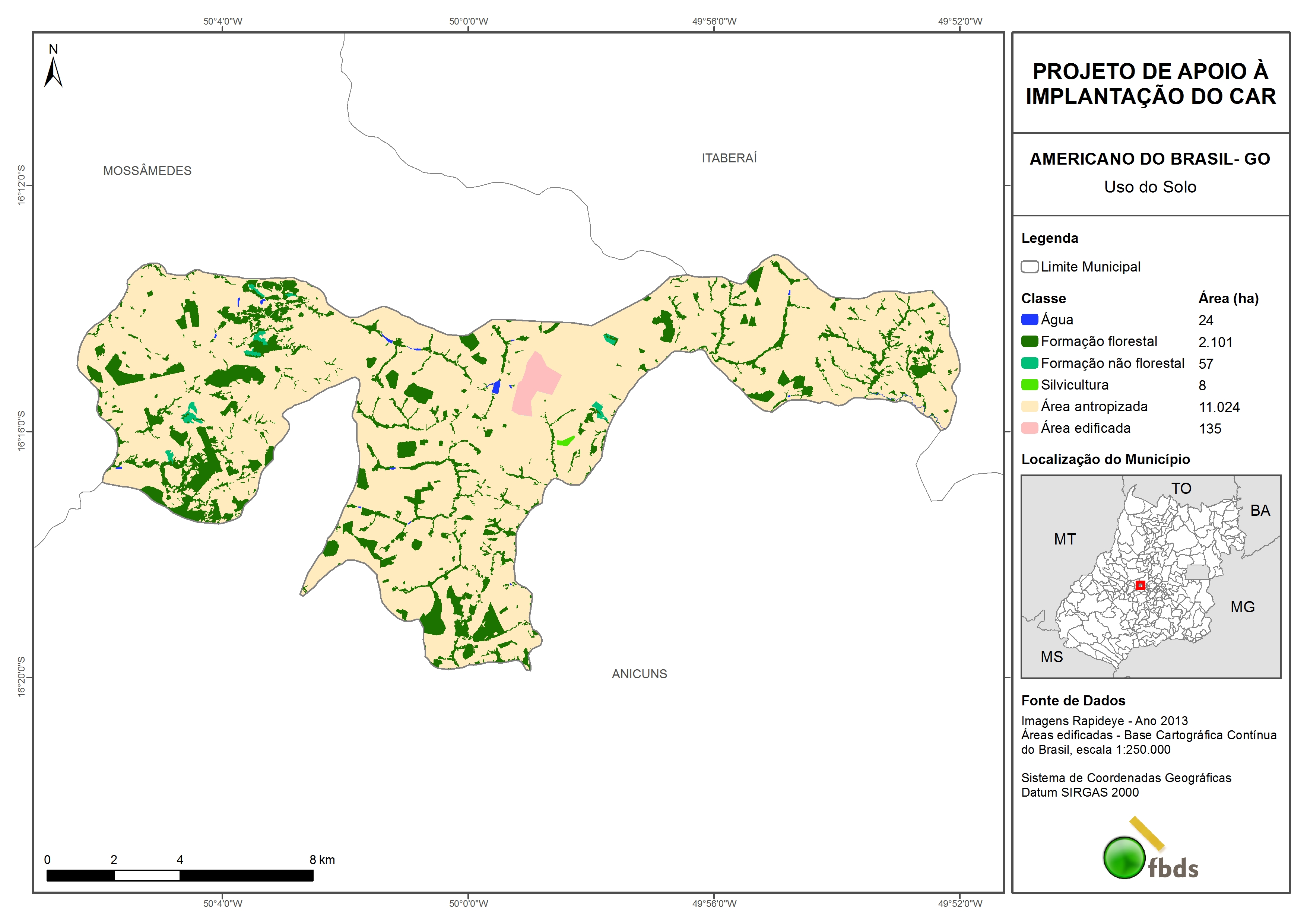This screenshot has width=1307, height=924.
Task: Click the blue Água legend swatch
Action: click(1029, 320)
